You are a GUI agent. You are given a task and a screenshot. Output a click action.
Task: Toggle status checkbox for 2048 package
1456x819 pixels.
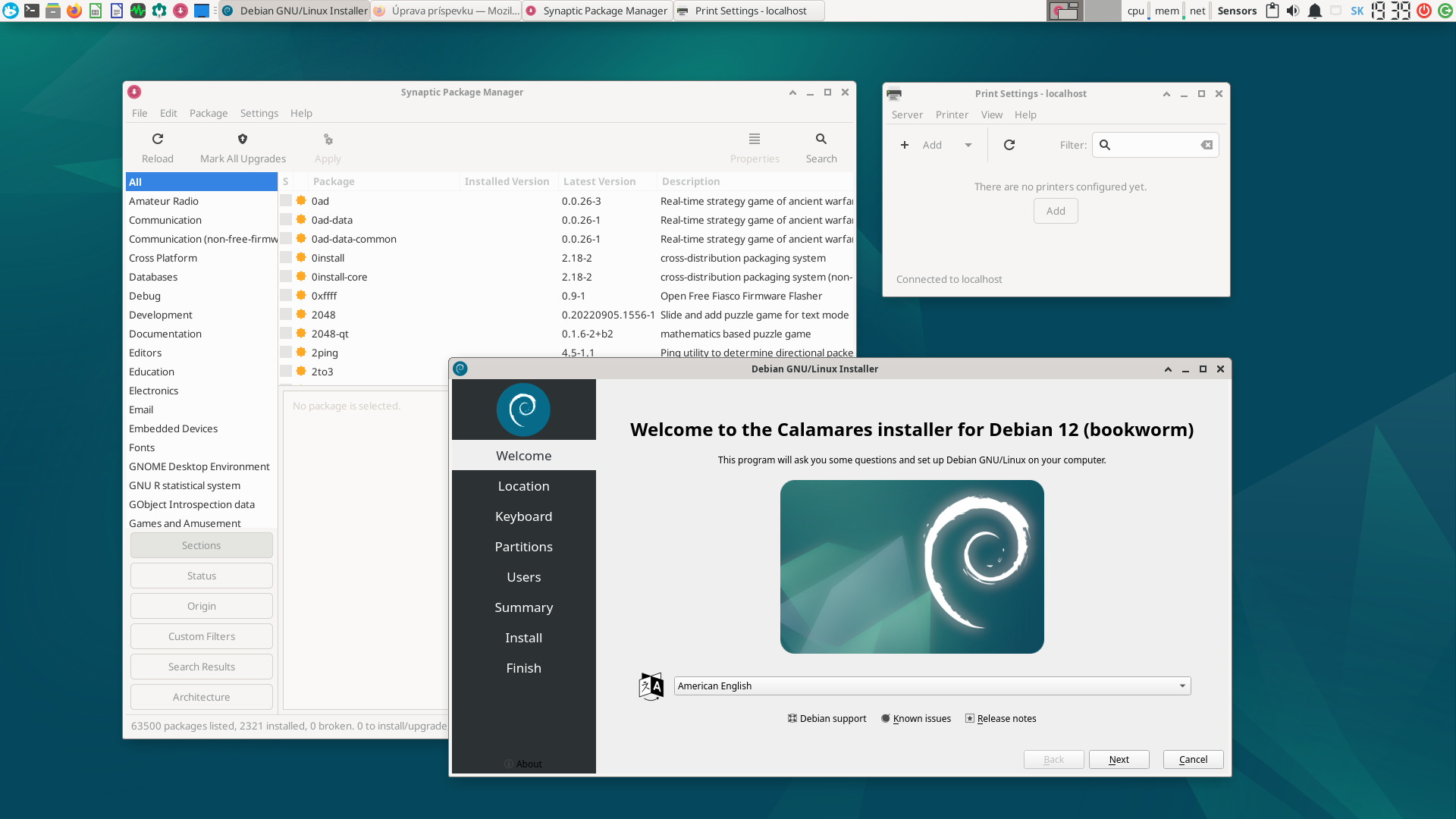coord(286,314)
